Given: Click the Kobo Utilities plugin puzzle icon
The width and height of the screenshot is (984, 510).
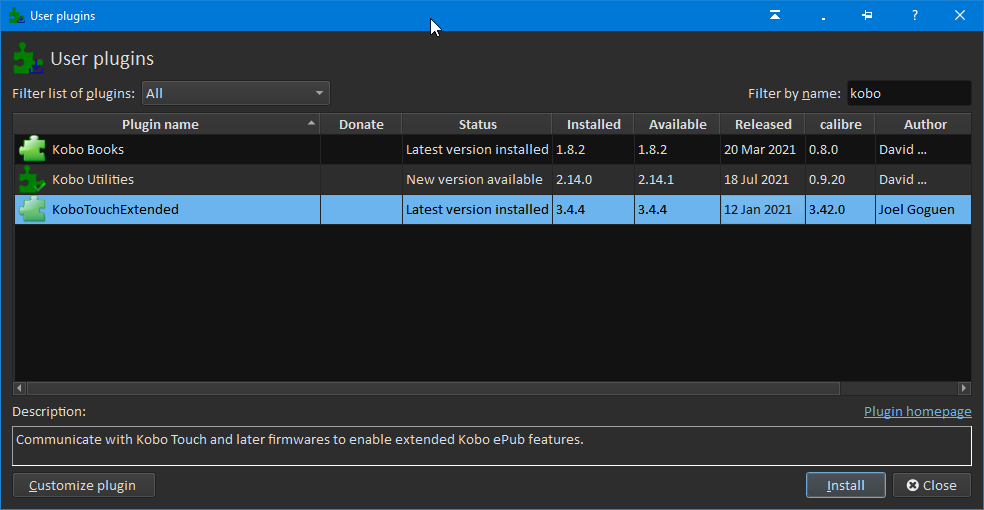Looking at the screenshot, I should point(32,179).
